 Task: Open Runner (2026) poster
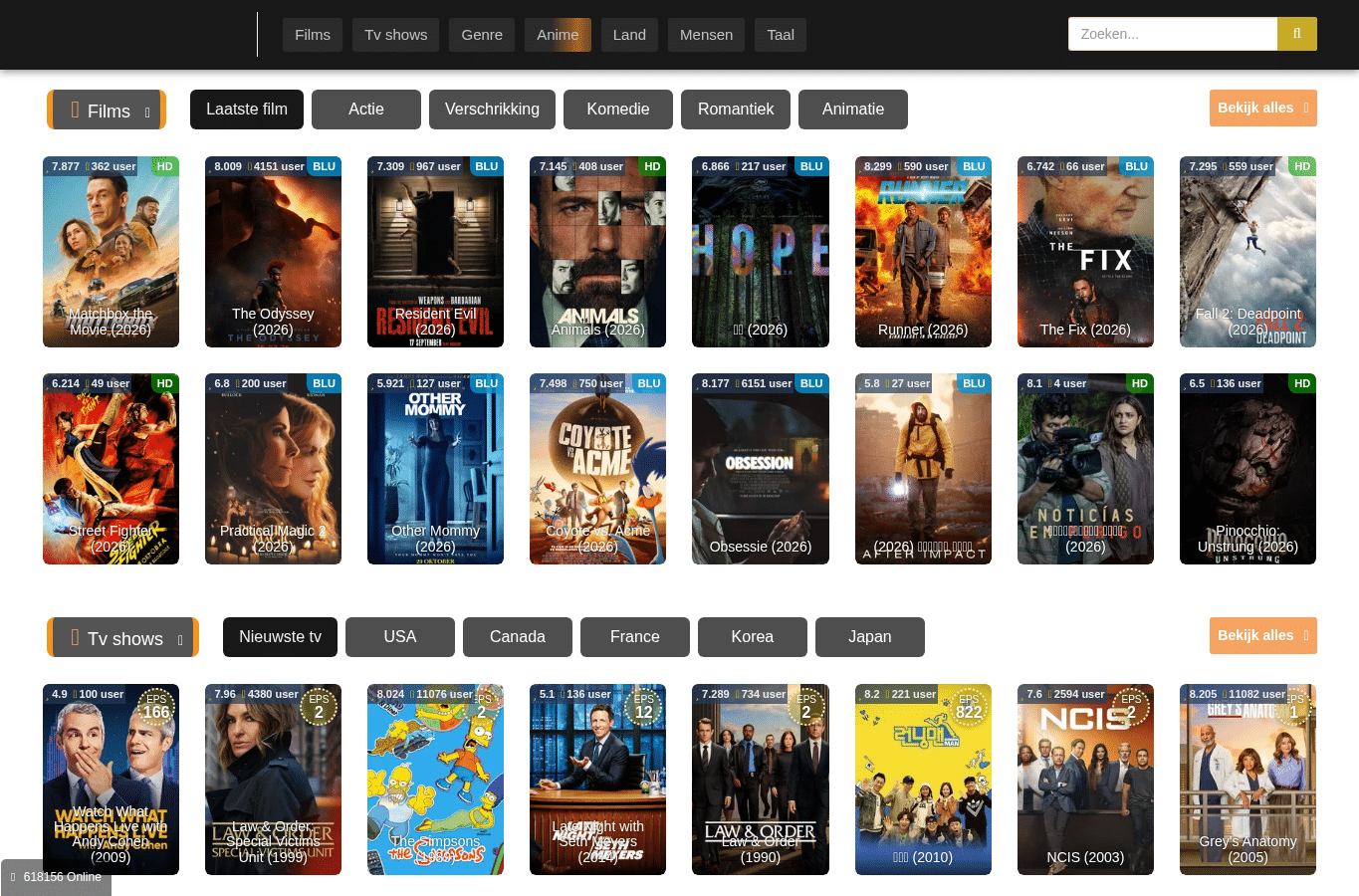tap(923, 252)
